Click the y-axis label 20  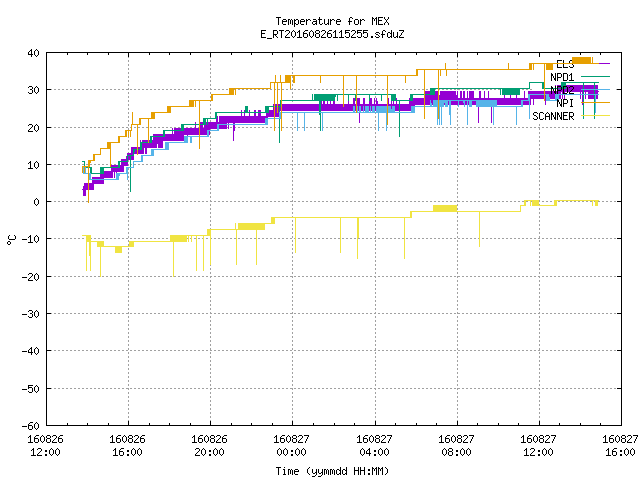(x=33, y=128)
